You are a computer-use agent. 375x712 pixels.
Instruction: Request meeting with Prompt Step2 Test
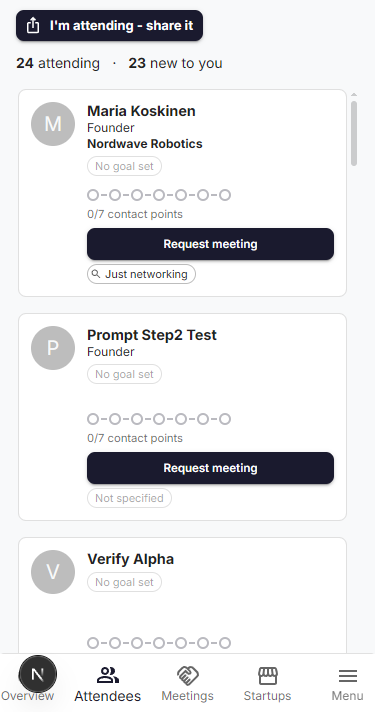tap(210, 468)
